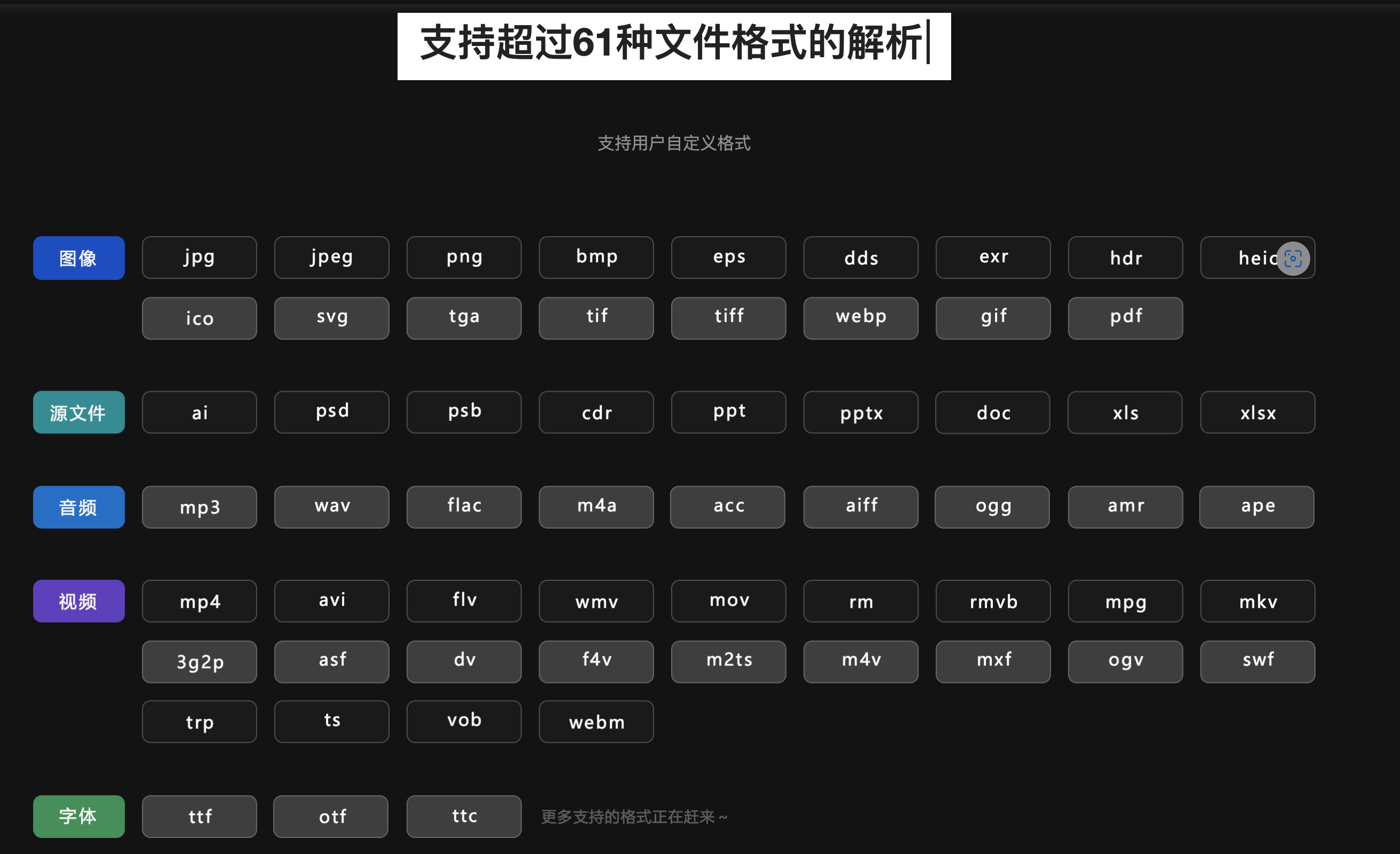Screen dimensions: 1400x854
Task: Click the mkv video format tag
Action: [1258, 601]
